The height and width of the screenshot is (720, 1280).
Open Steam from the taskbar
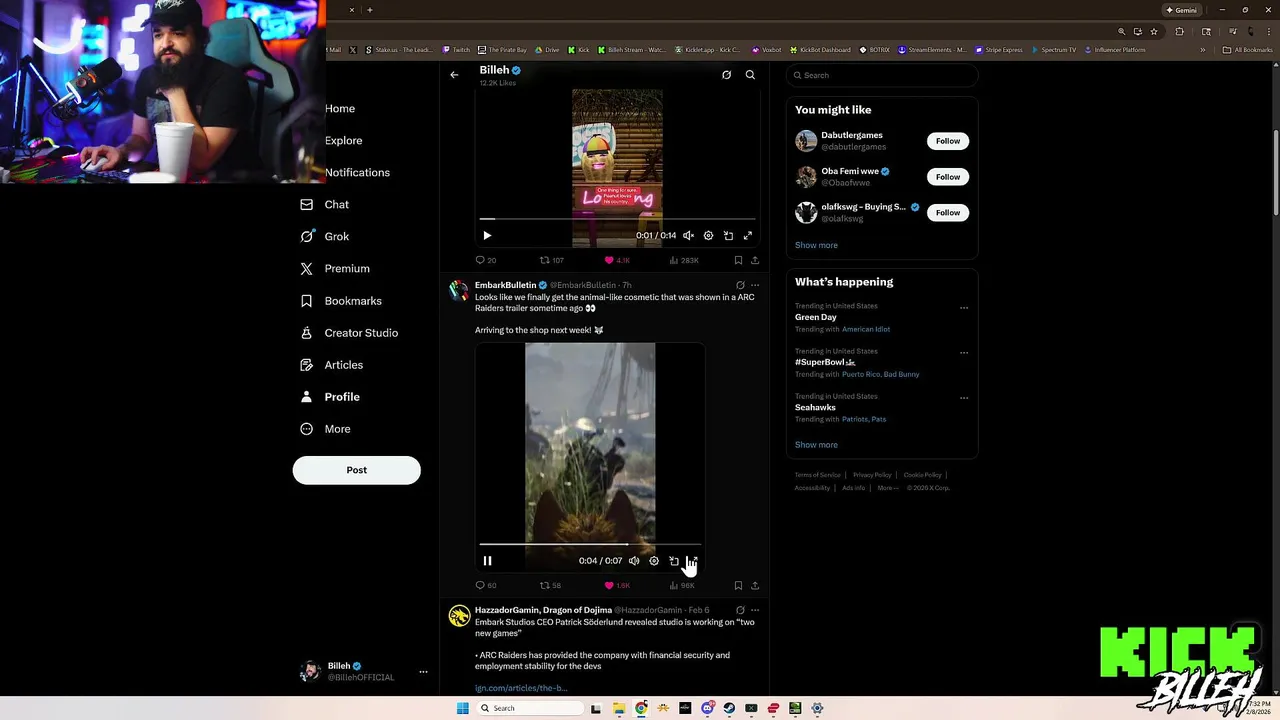point(729,708)
